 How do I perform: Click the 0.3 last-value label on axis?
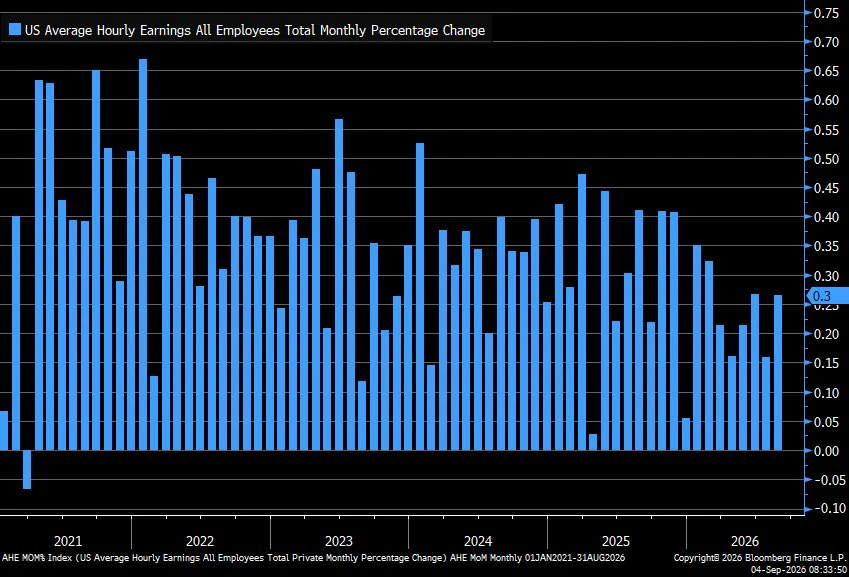pyautogui.click(x=827, y=296)
